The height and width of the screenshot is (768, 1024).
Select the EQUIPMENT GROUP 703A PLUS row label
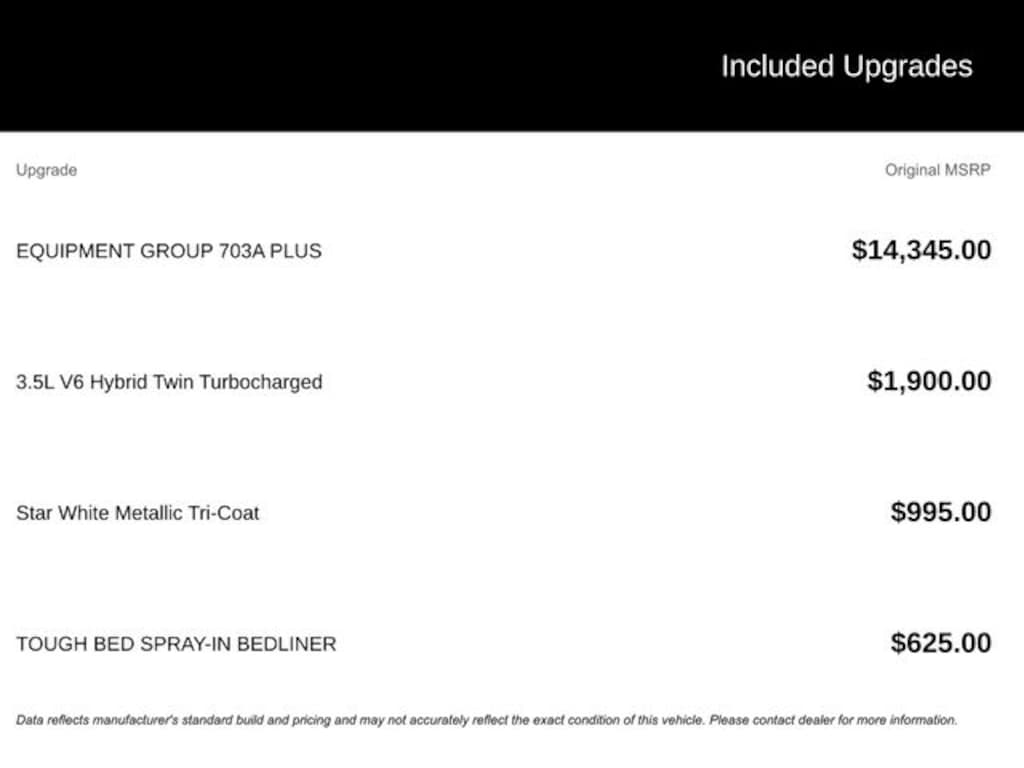tap(168, 251)
